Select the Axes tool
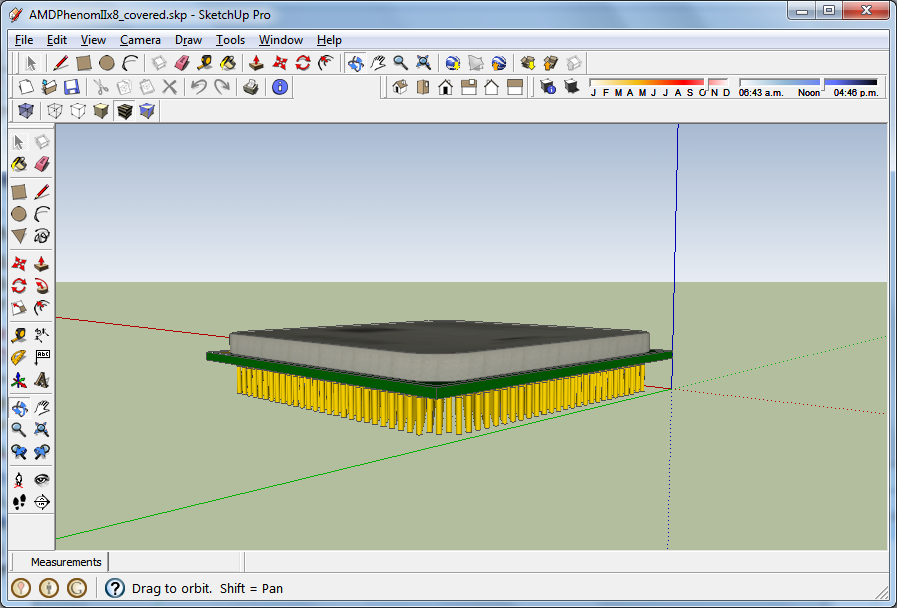The image size is (897, 608). coord(19,380)
